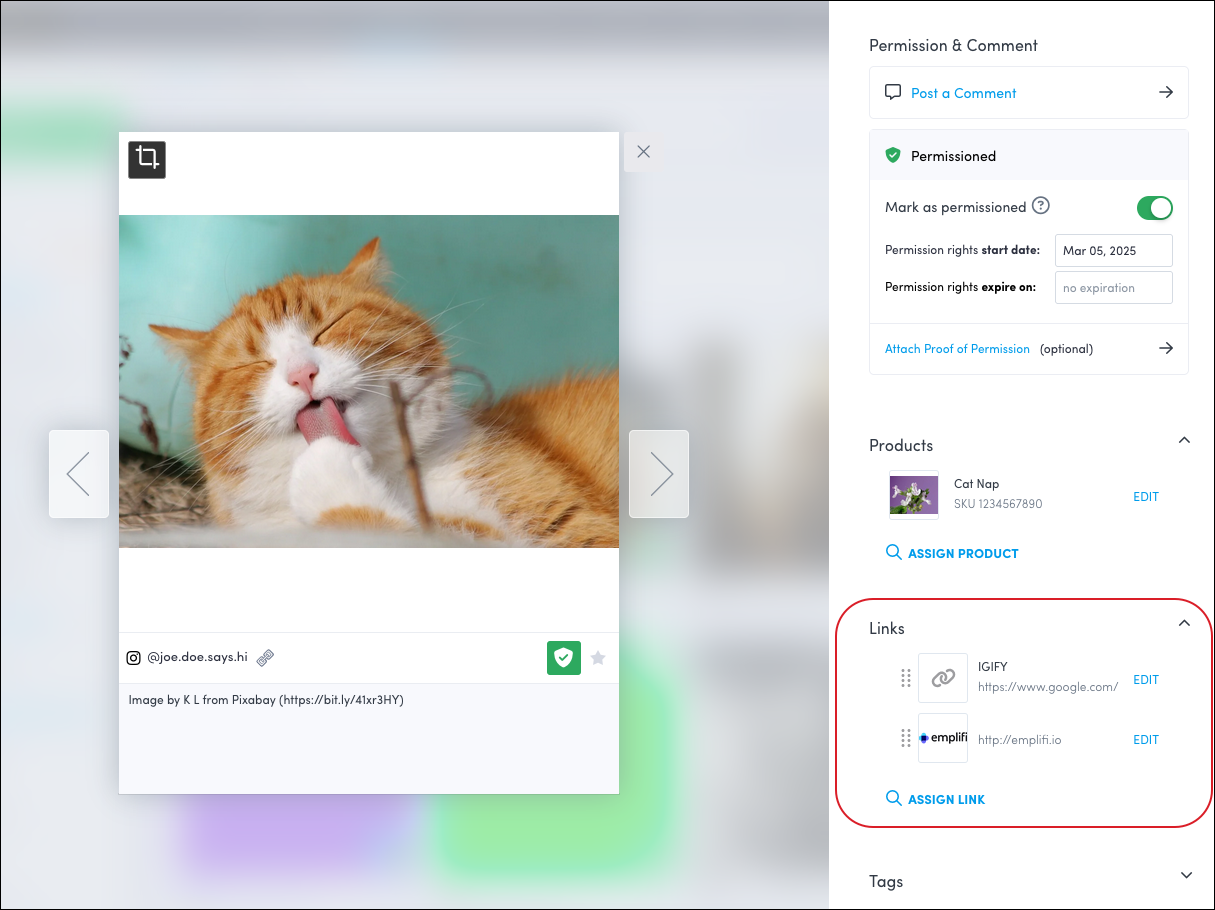The width and height of the screenshot is (1215, 910).
Task: Expand the Tags section
Action: (1186, 876)
